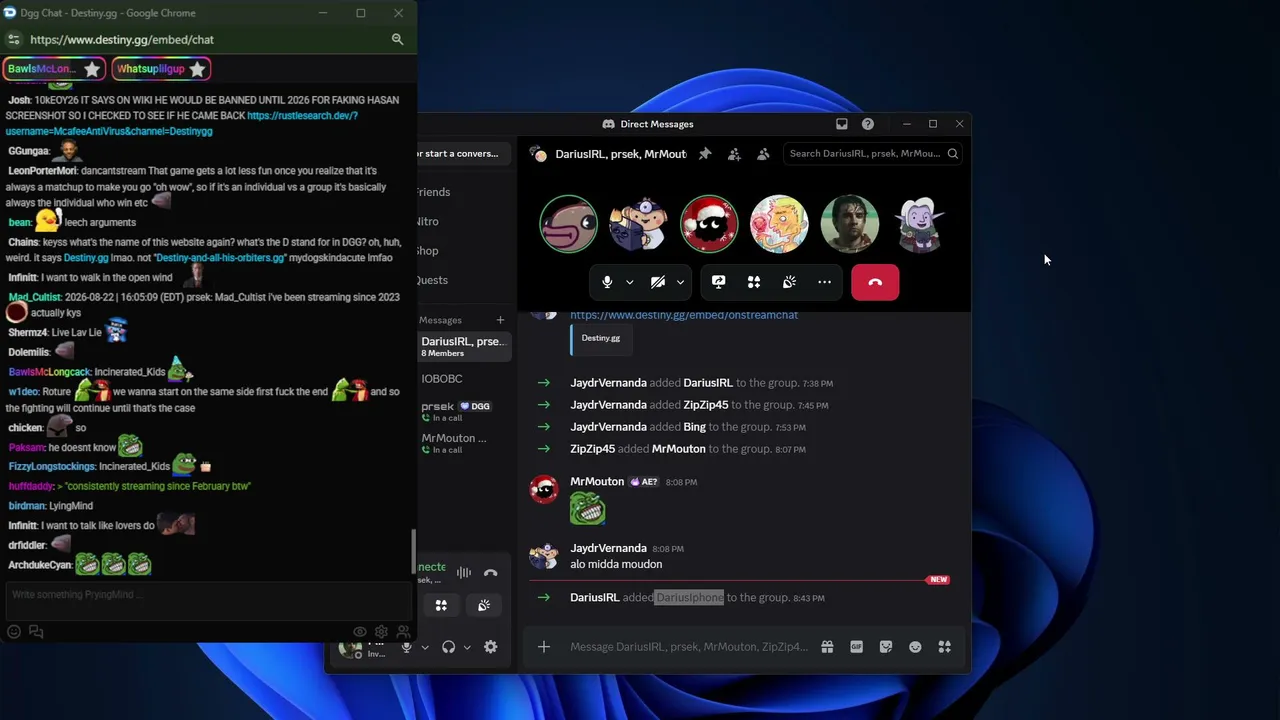Screen dimensions: 1280x720
Task: Disconnect from call with red button
Action: (875, 282)
